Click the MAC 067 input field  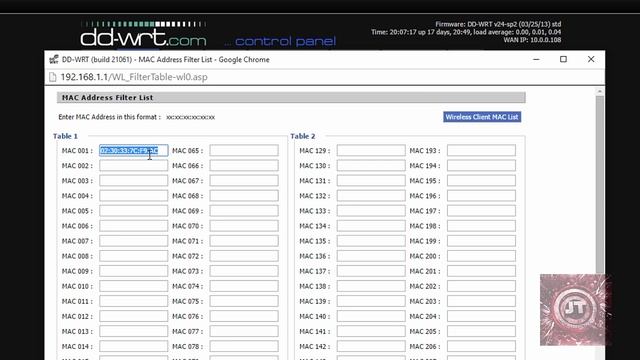pyautogui.click(x=244, y=181)
